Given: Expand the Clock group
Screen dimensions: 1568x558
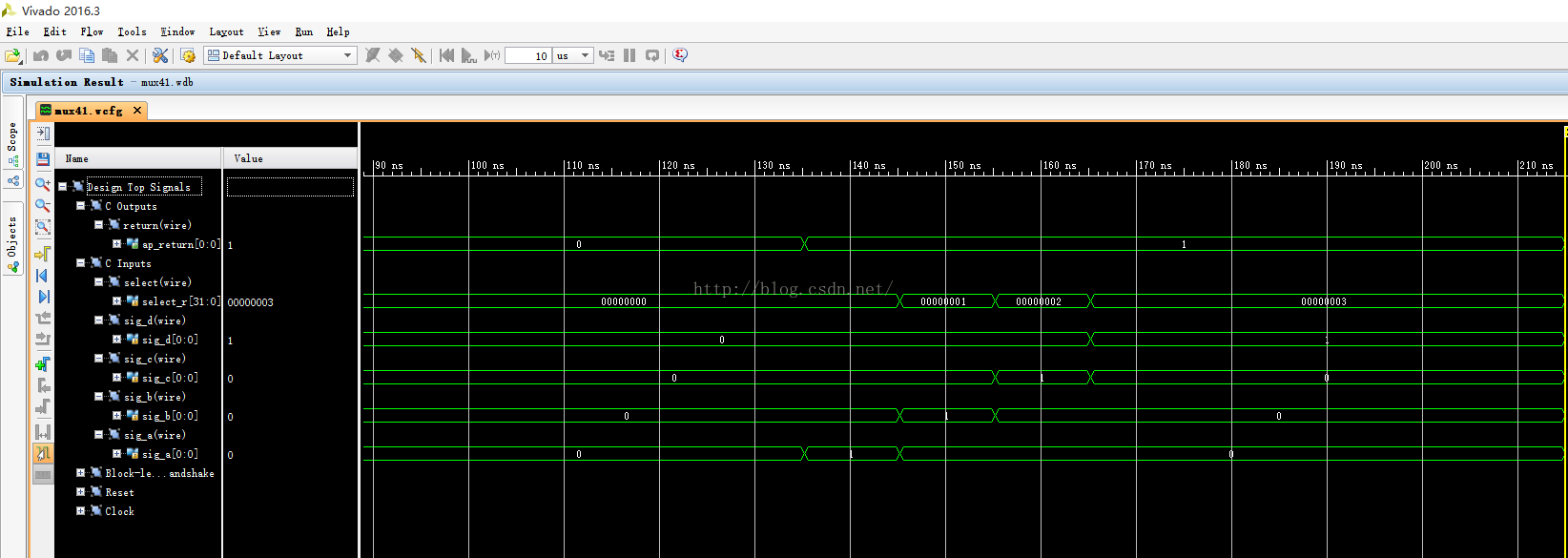Looking at the screenshot, I should pyautogui.click(x=80, y=511).
